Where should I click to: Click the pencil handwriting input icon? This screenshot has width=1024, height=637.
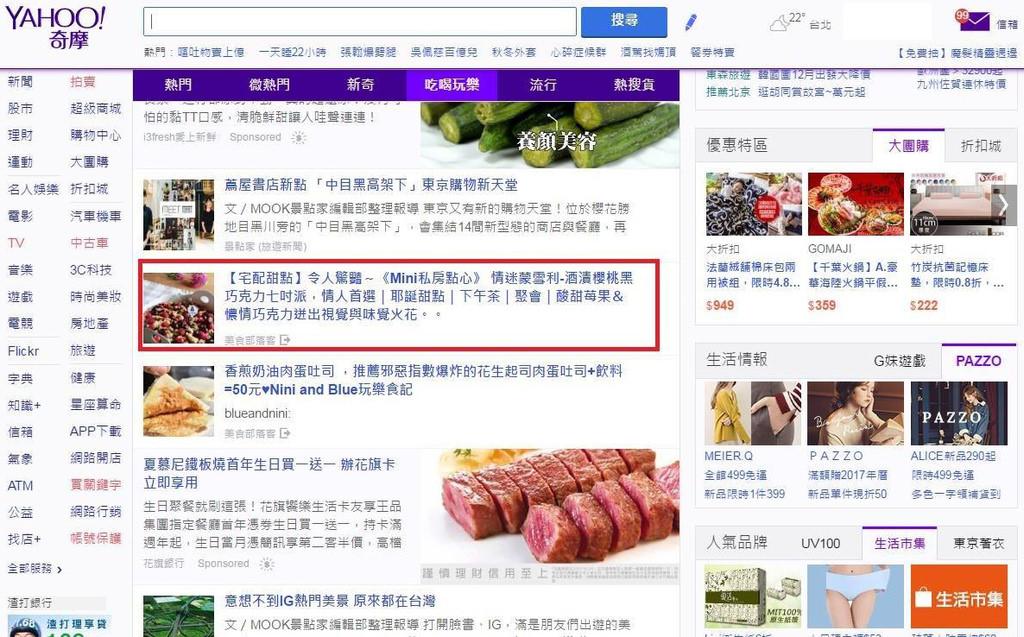click(x=691, y=23)
